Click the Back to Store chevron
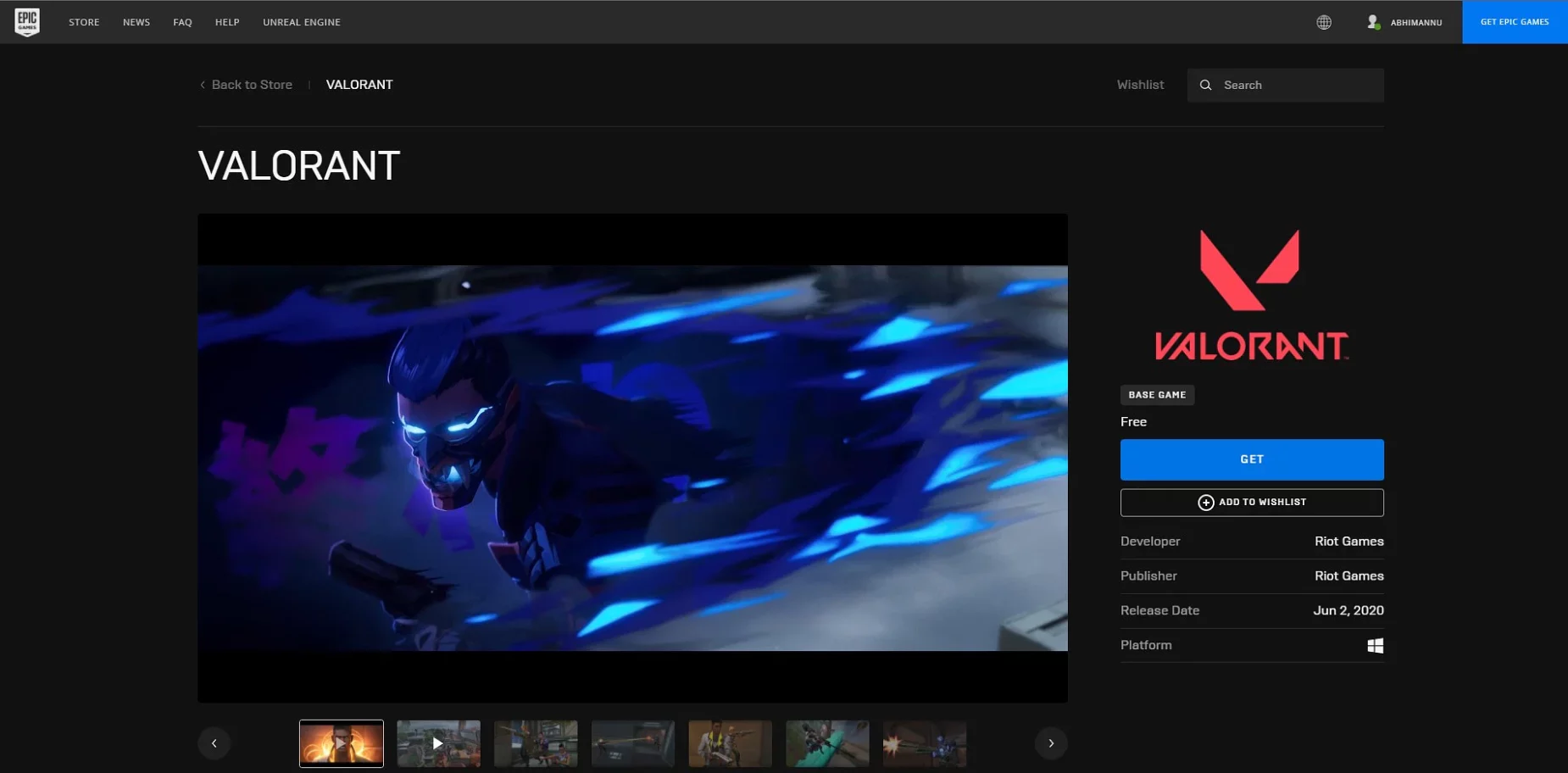 click(x=203, y=85)
